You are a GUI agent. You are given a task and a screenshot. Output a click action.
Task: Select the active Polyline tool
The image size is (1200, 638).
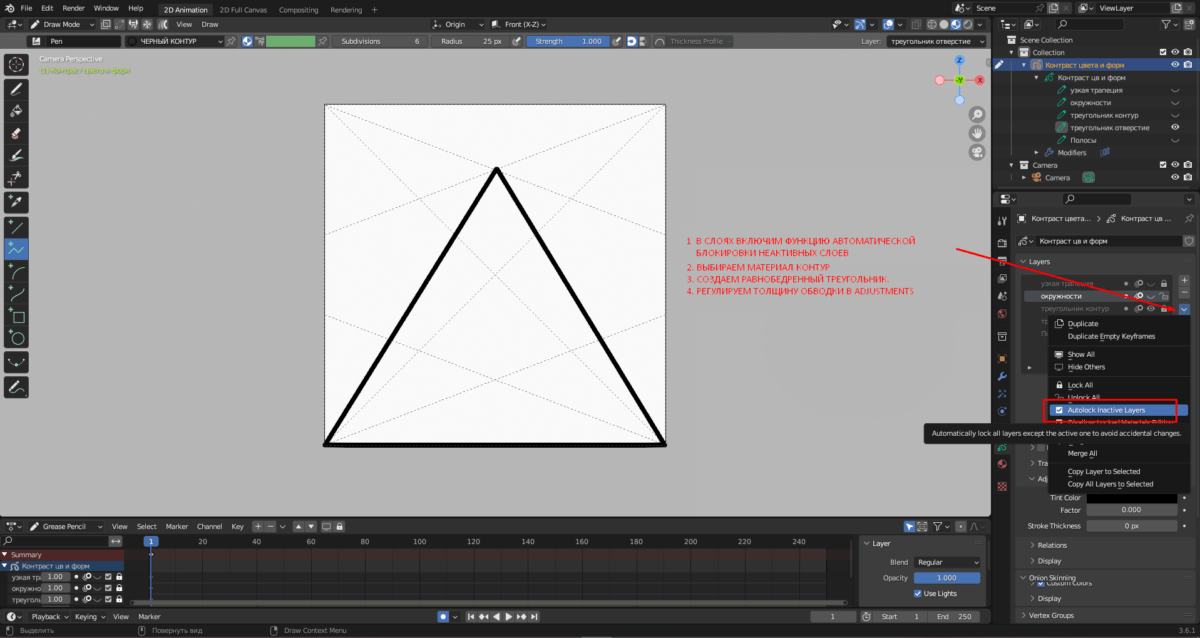16,249
